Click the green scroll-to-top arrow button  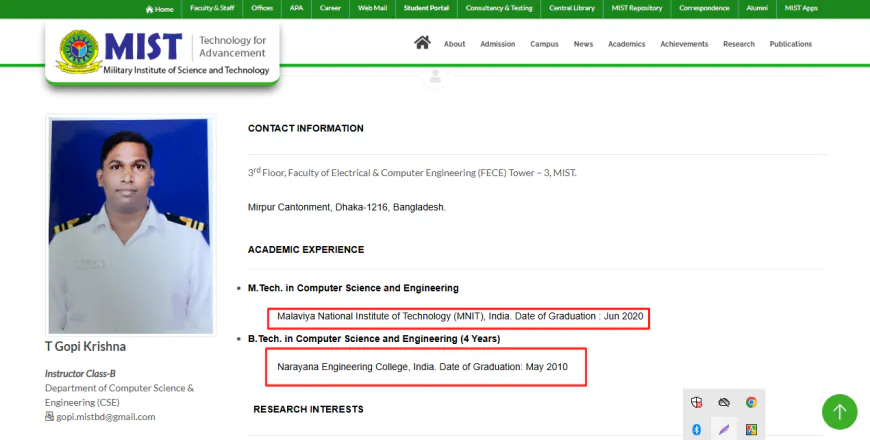839,412
